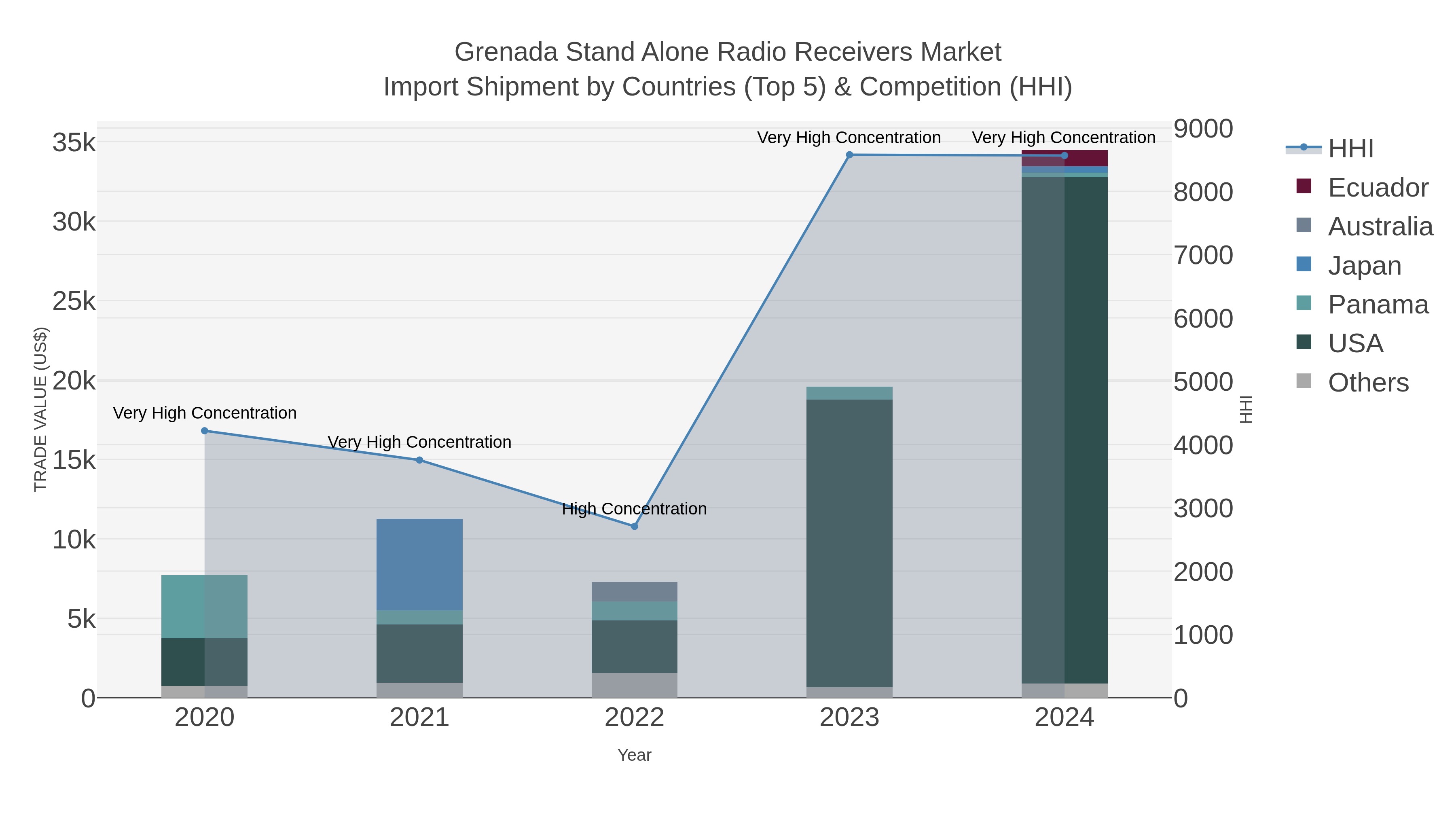Click the 'TRADE VALUE (US$)' axis title
Image resolution: width=1456 pixels, height=819 pixels.
[41, 409]
